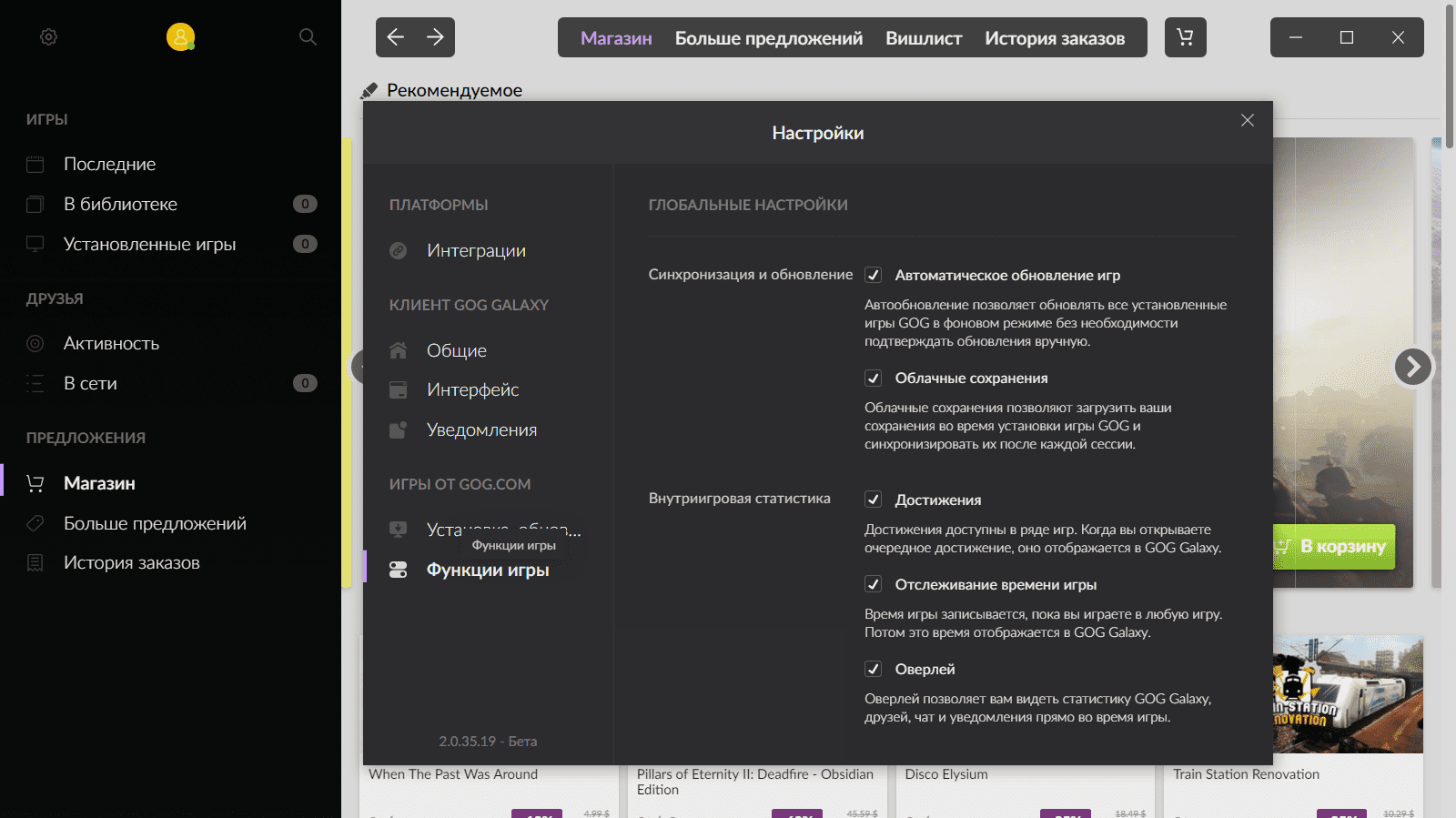Screen dimensions: 1456x818
Task: Switch to the Магазин tab in top bar
Action: (616, 38)
